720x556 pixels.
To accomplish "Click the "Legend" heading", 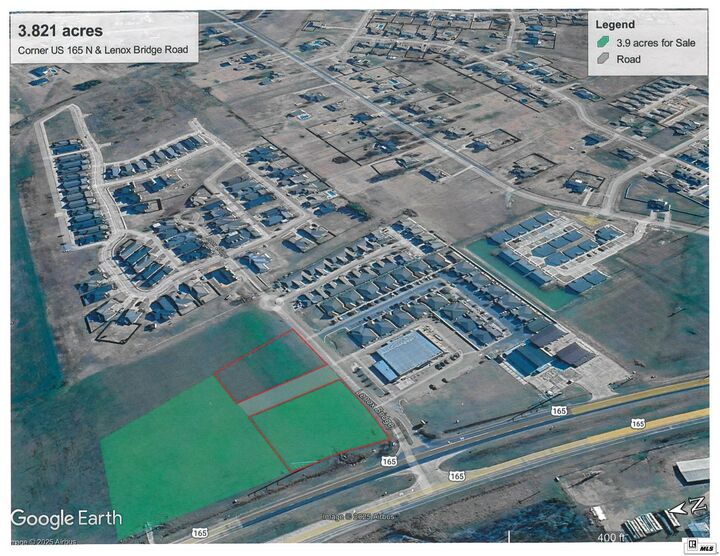I will [x=615, y=24].
